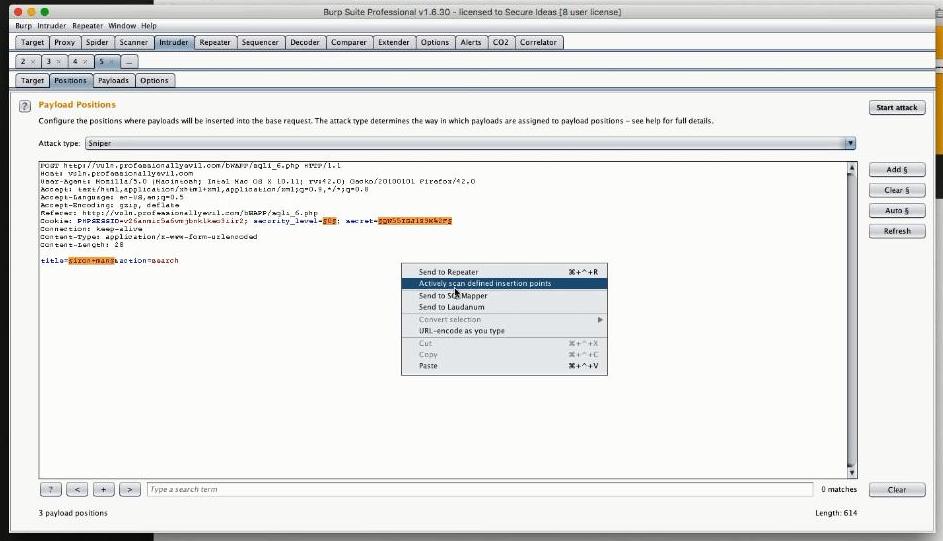The height and width of the screenshot is (541, 943).
Task: Click the highlighted security_level payload value
Action: pyautogui.click(x=330, y=221)
